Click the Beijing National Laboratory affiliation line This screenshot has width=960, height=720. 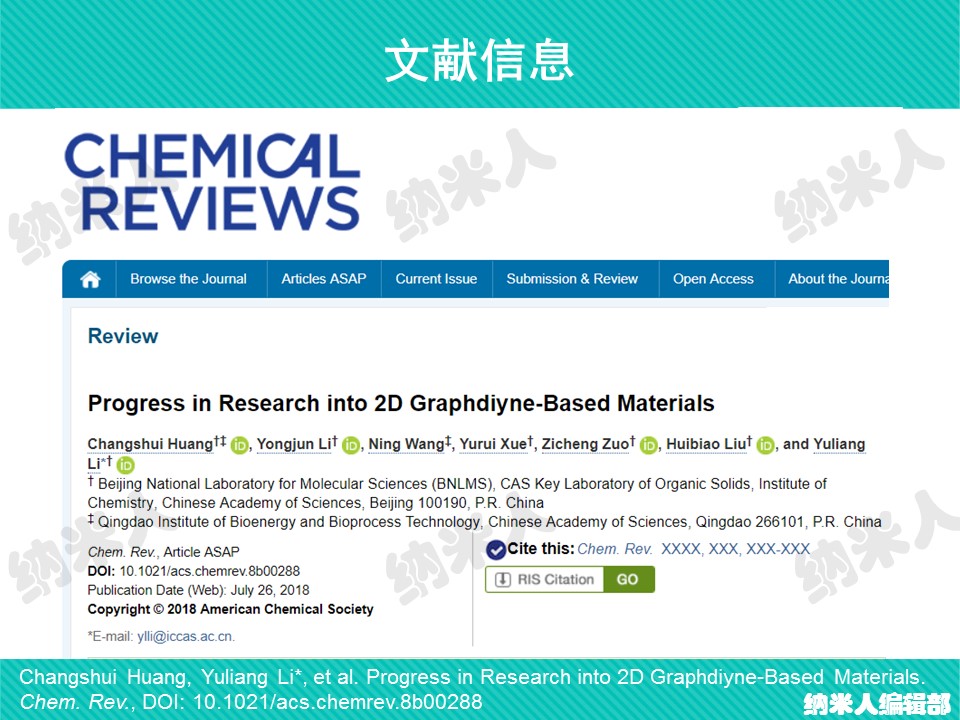(x=457, y=493)
